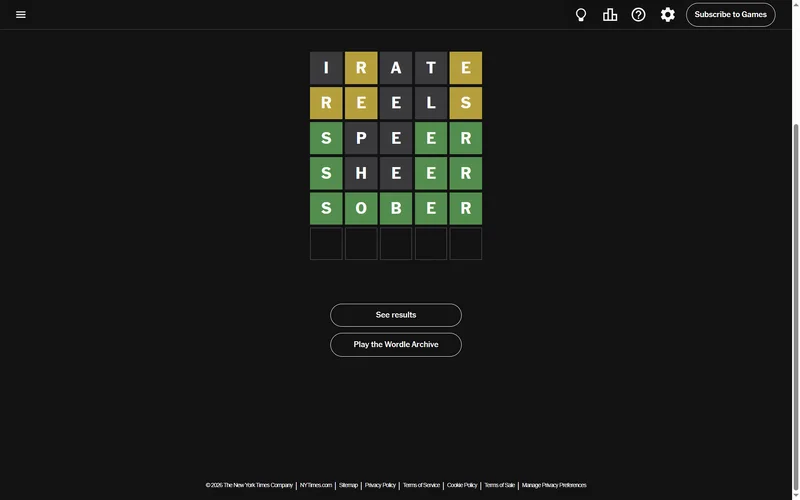
Task: Click the green S tile in SOBER
Action: (326, 209)
